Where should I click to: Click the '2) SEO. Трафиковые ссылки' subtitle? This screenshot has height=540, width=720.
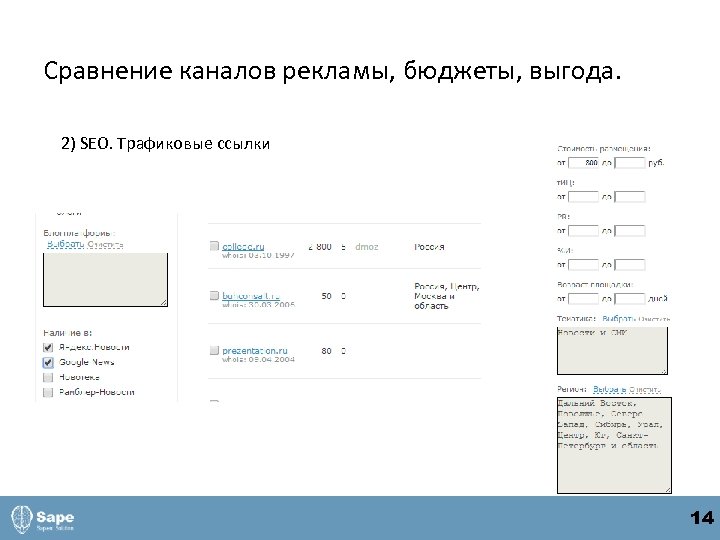point(165,143)
